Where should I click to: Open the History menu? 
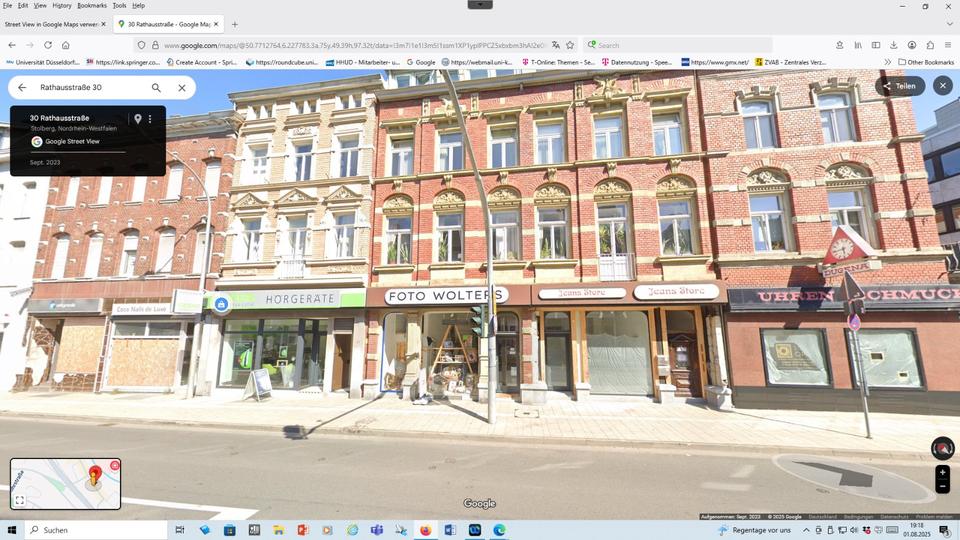tap(62, 6)
